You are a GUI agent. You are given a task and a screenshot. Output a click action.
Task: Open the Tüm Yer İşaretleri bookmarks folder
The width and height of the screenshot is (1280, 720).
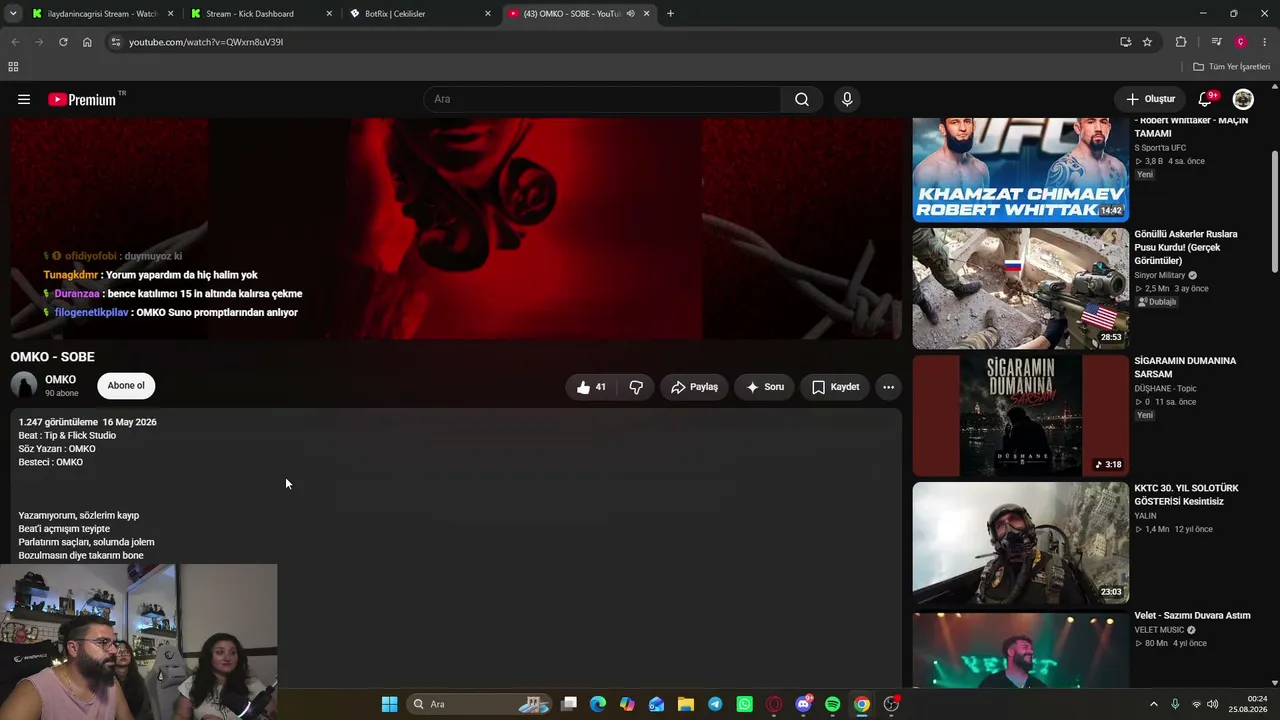click(1231, 67)
